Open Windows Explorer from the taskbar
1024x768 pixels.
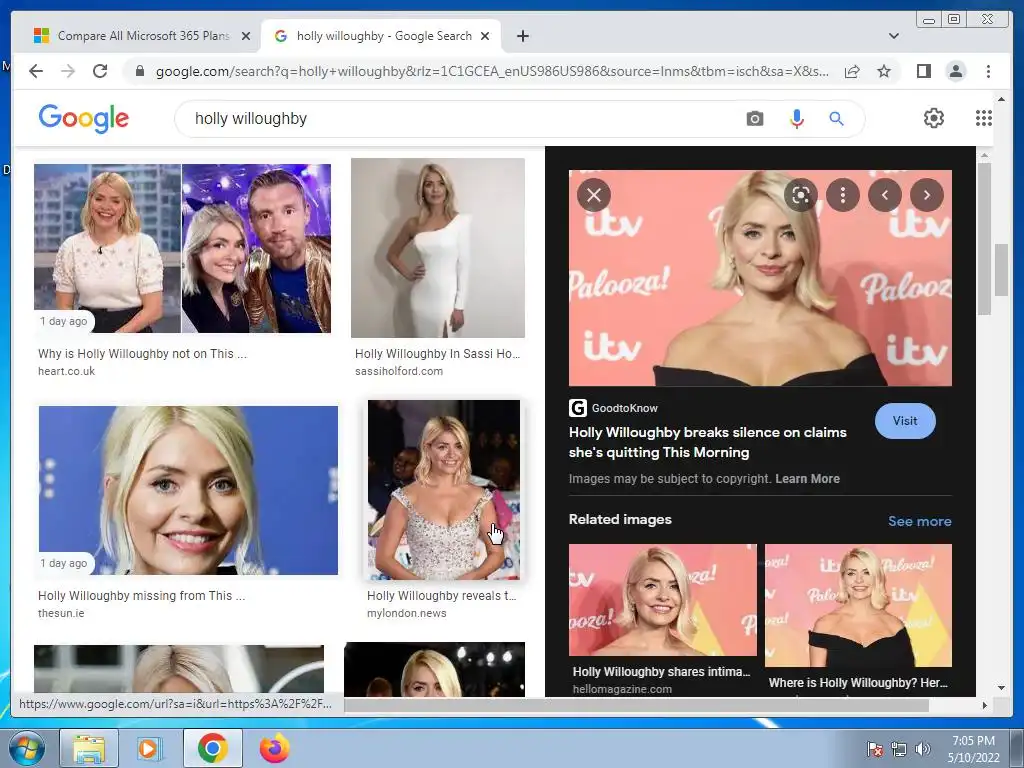[89, 748]
